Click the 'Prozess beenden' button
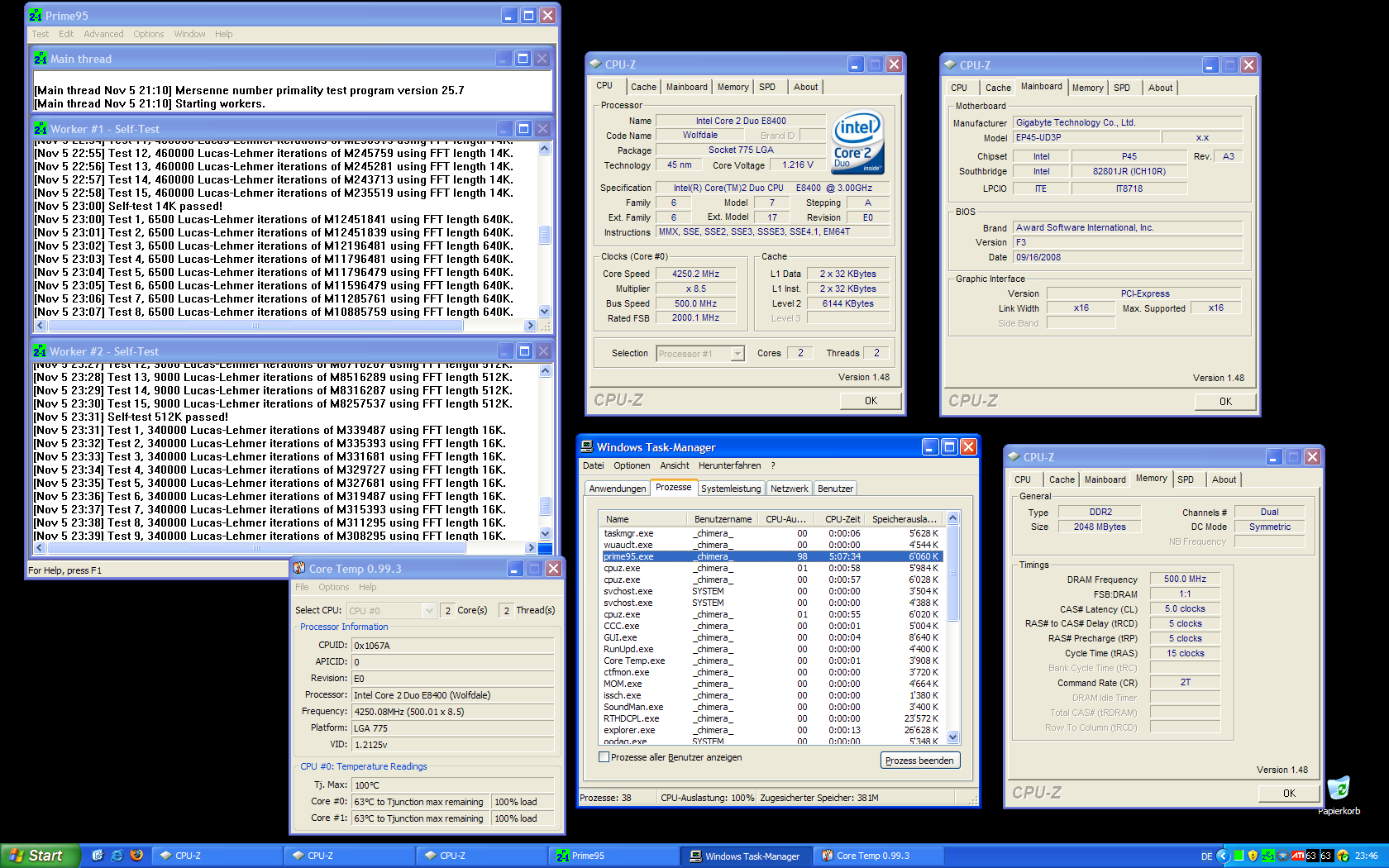The height and width of the screenshot is (868, 1389). (x=919, y=761)
